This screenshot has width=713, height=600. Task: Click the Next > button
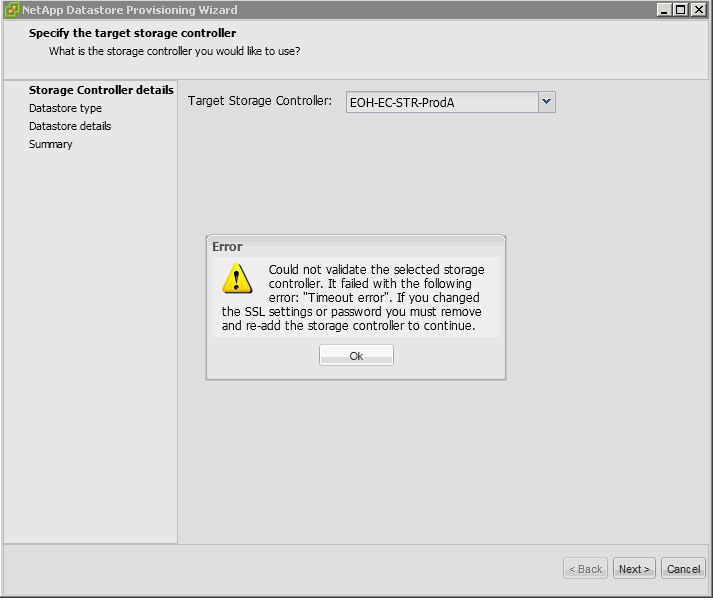coord(634,569)
